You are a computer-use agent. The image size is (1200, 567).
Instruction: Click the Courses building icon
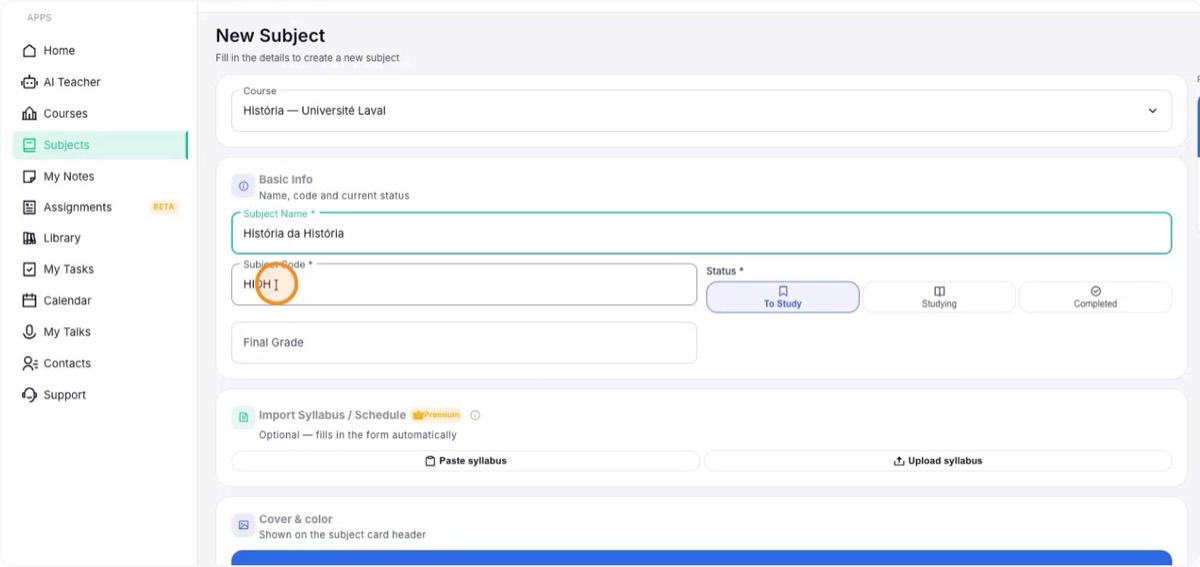[29, 114]
